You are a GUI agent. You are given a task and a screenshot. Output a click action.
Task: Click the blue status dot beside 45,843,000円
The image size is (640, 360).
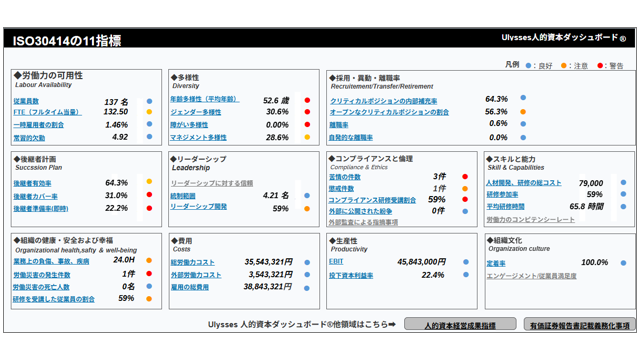point(466,262)
